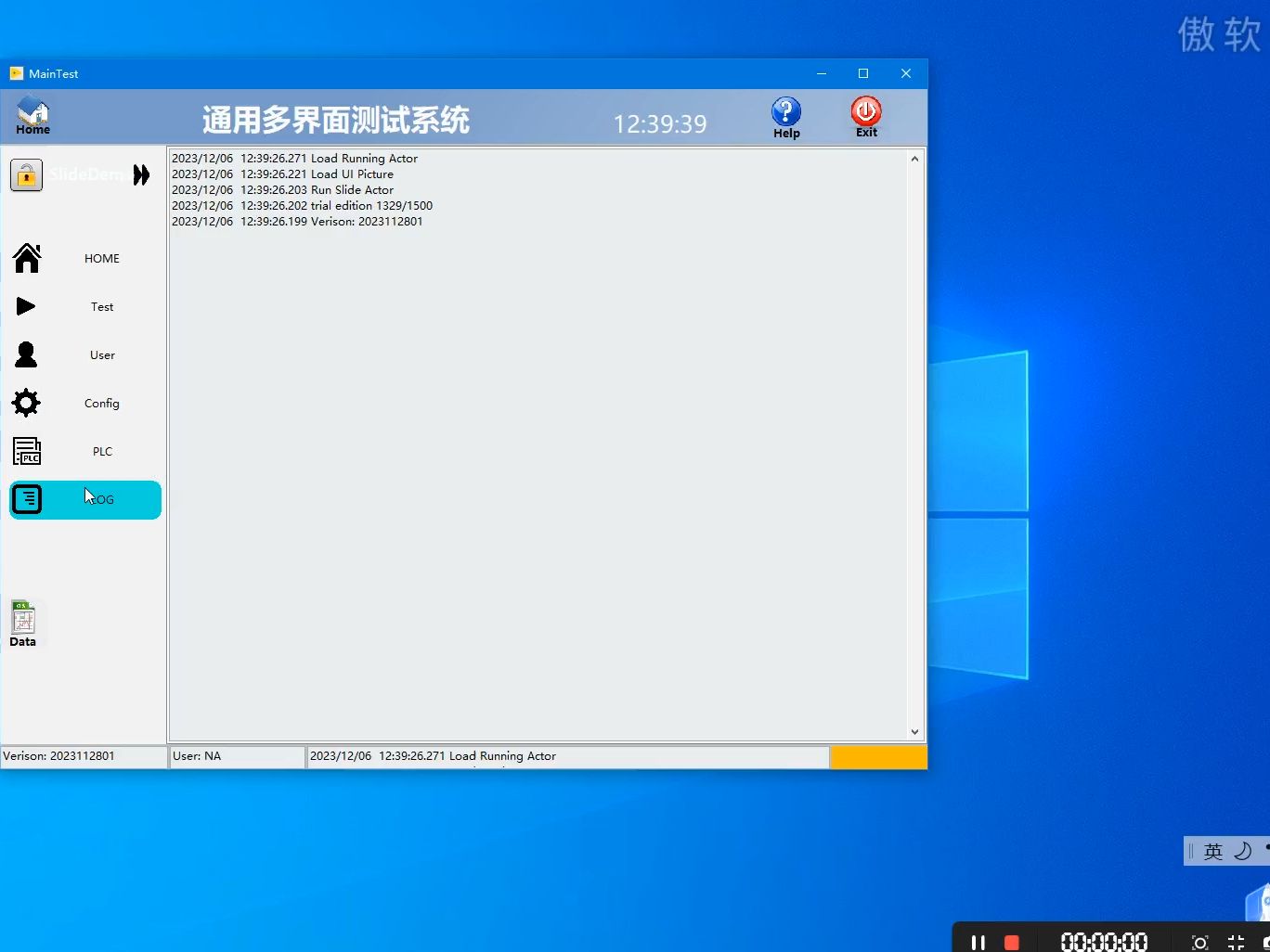
Task: Click the orange status indicator box
Action: (x=878, y=757)
